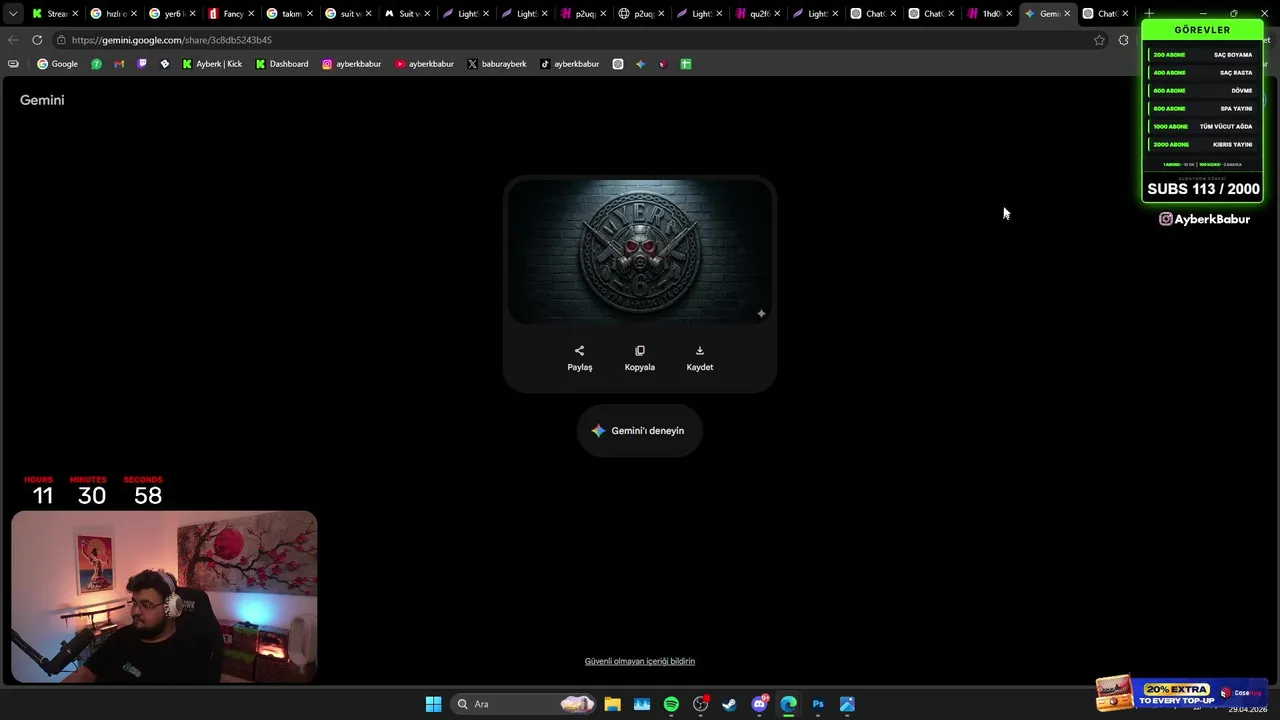Open the baburayberk X bookmark

[497, 64]
